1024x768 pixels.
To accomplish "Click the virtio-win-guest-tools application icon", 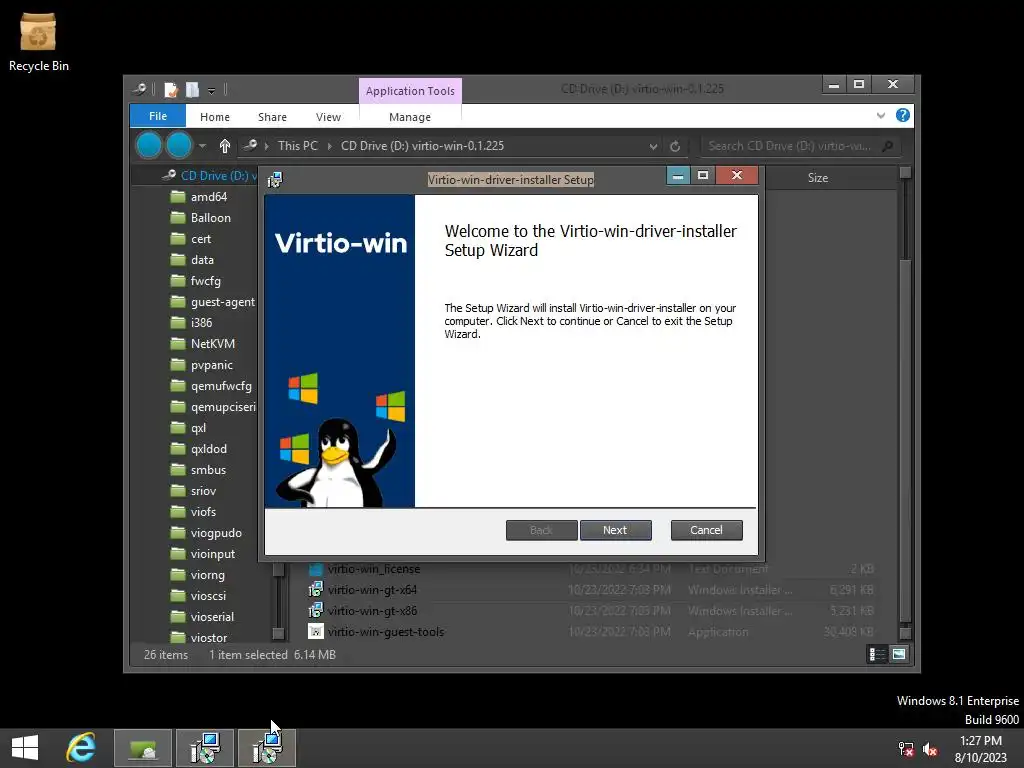I will 315,632.
